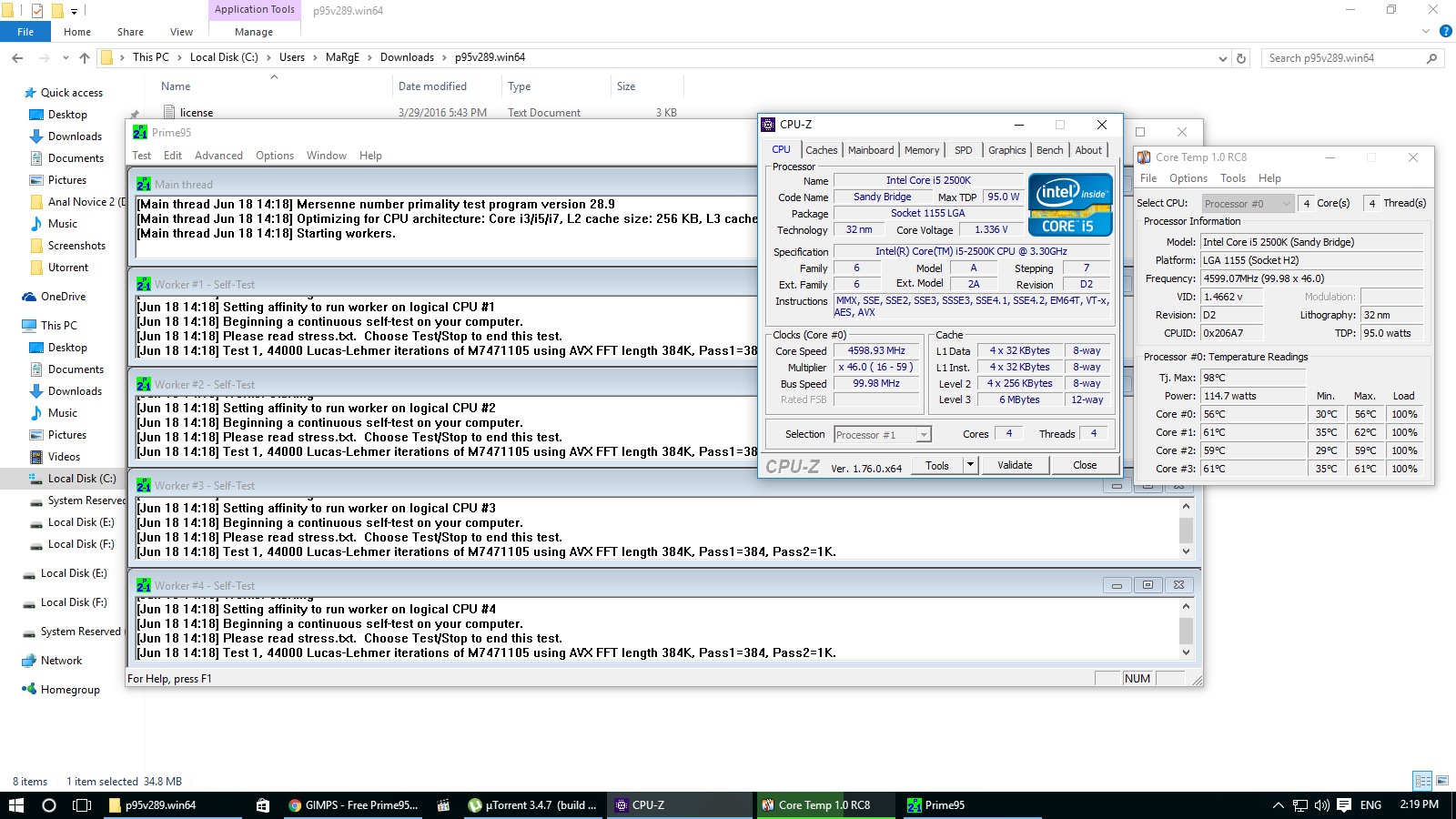Click the Close button in CPU-Z
This screenshot has width=1456, height=819.
[1085, 465]
